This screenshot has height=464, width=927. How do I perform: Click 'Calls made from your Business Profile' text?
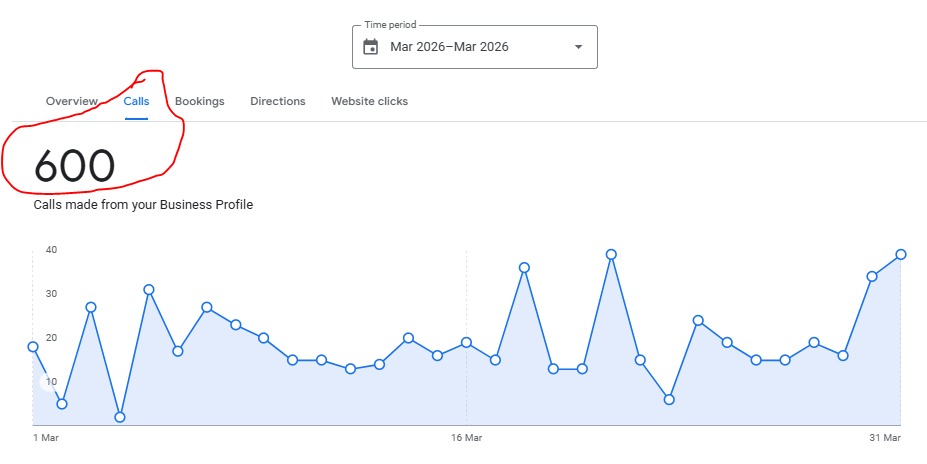coord(143,205)
